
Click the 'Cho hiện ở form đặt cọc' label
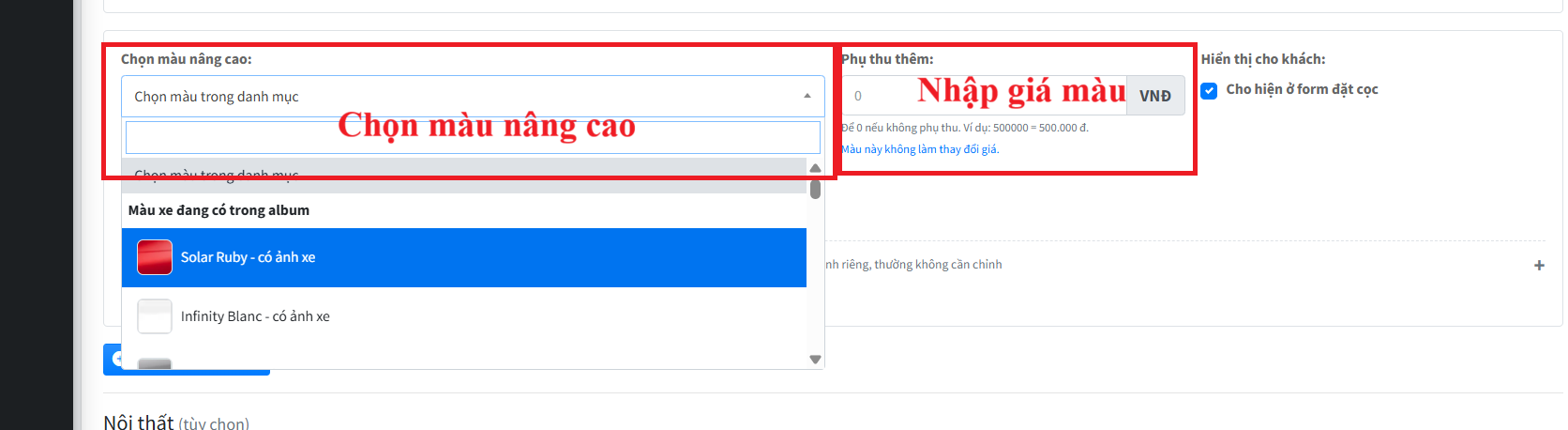pos(1302,89)
